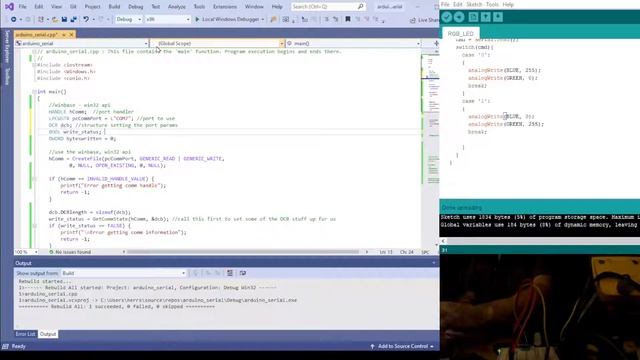640x360 pixels.
Task: Click the New sketch icon in Arduino IDE
Action: tap(473, 17)
